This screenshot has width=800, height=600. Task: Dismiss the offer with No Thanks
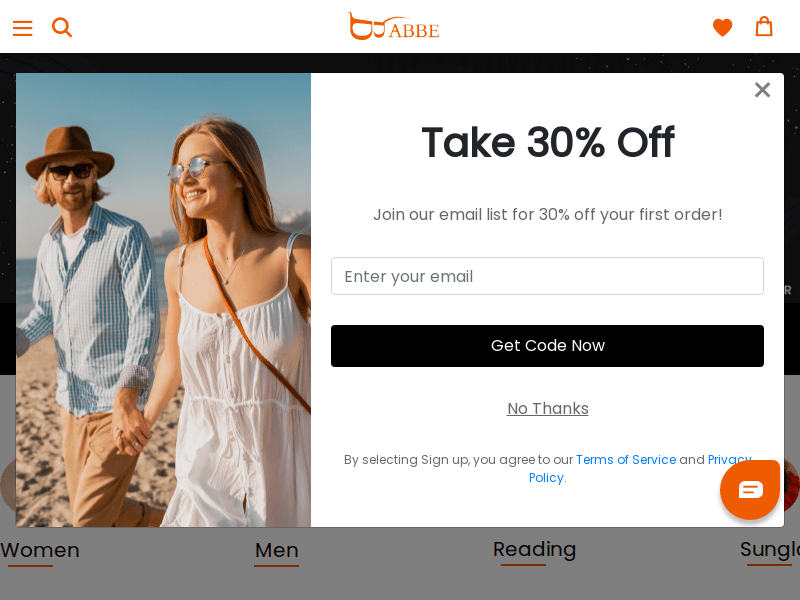tap(547, 409)
